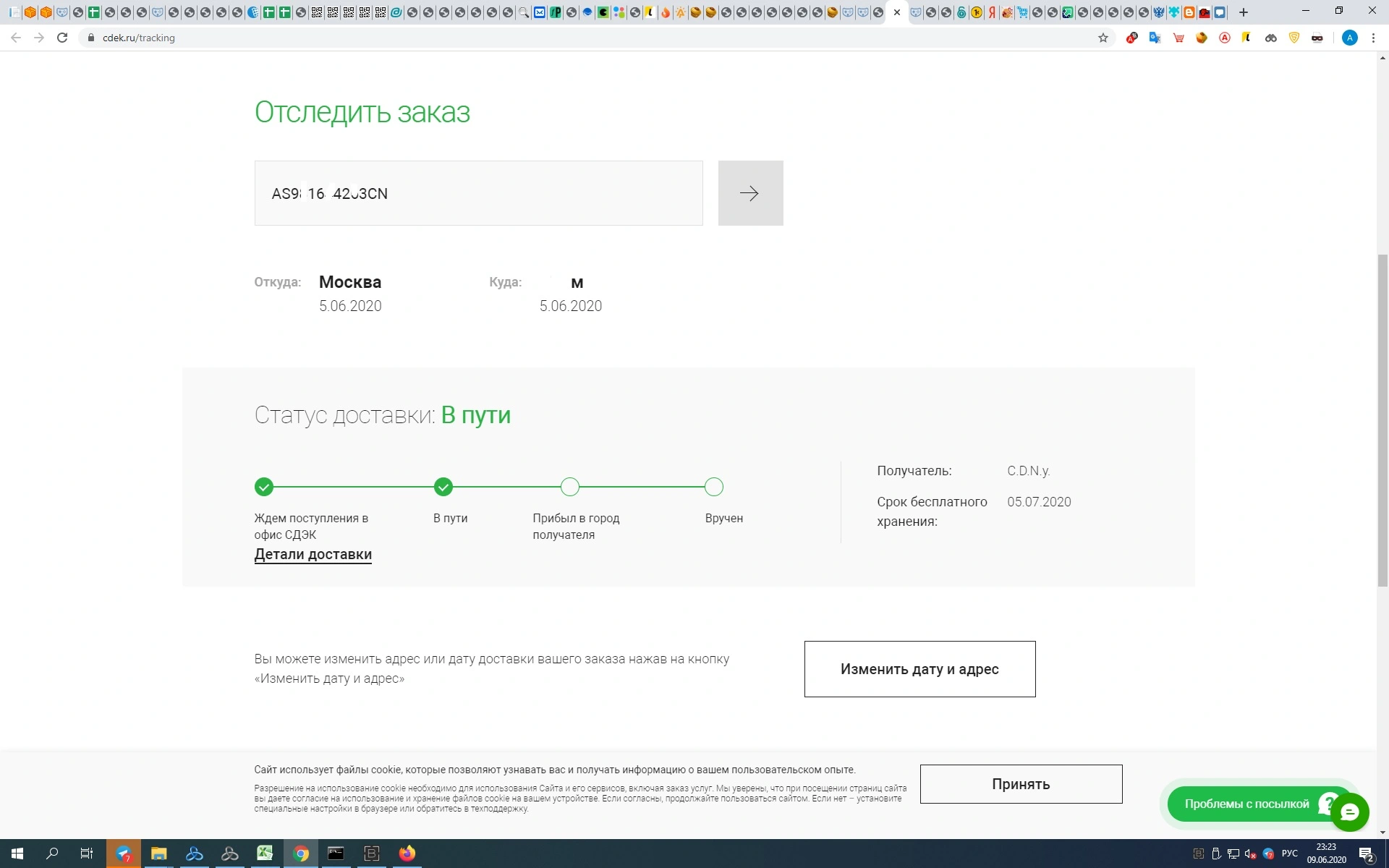Open the USB safely remove tray icon
The height and width of the screenshot is (868, 1389).
coord(1216,854)
